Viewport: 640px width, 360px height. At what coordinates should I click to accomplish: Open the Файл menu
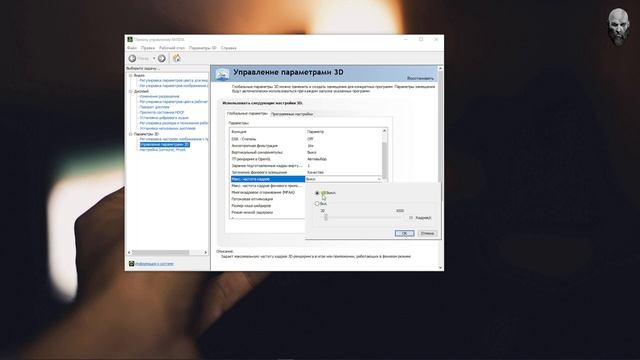[132, 48]
